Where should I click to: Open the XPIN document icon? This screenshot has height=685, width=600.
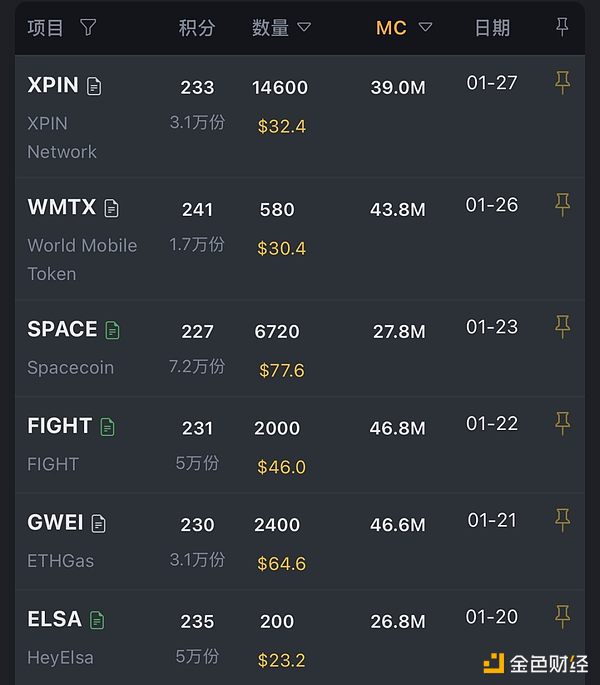[94, 86]
